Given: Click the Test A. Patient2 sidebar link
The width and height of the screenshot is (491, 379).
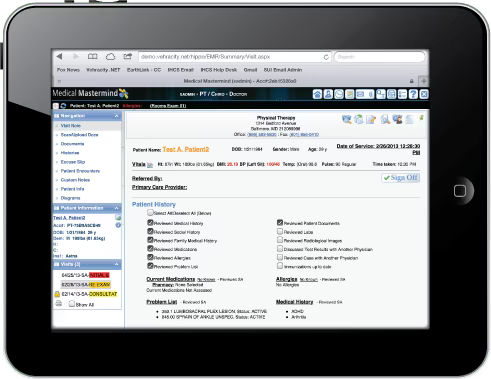Looking at the screenshot, I should pos(69,218).
